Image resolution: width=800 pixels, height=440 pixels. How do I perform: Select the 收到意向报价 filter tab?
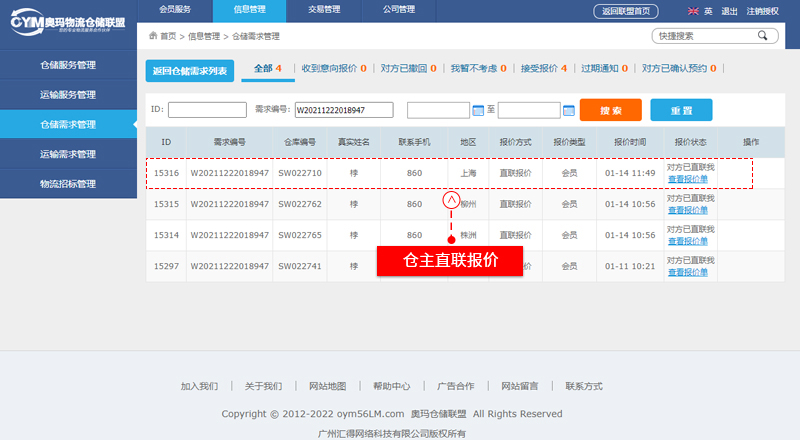point(333,69)
